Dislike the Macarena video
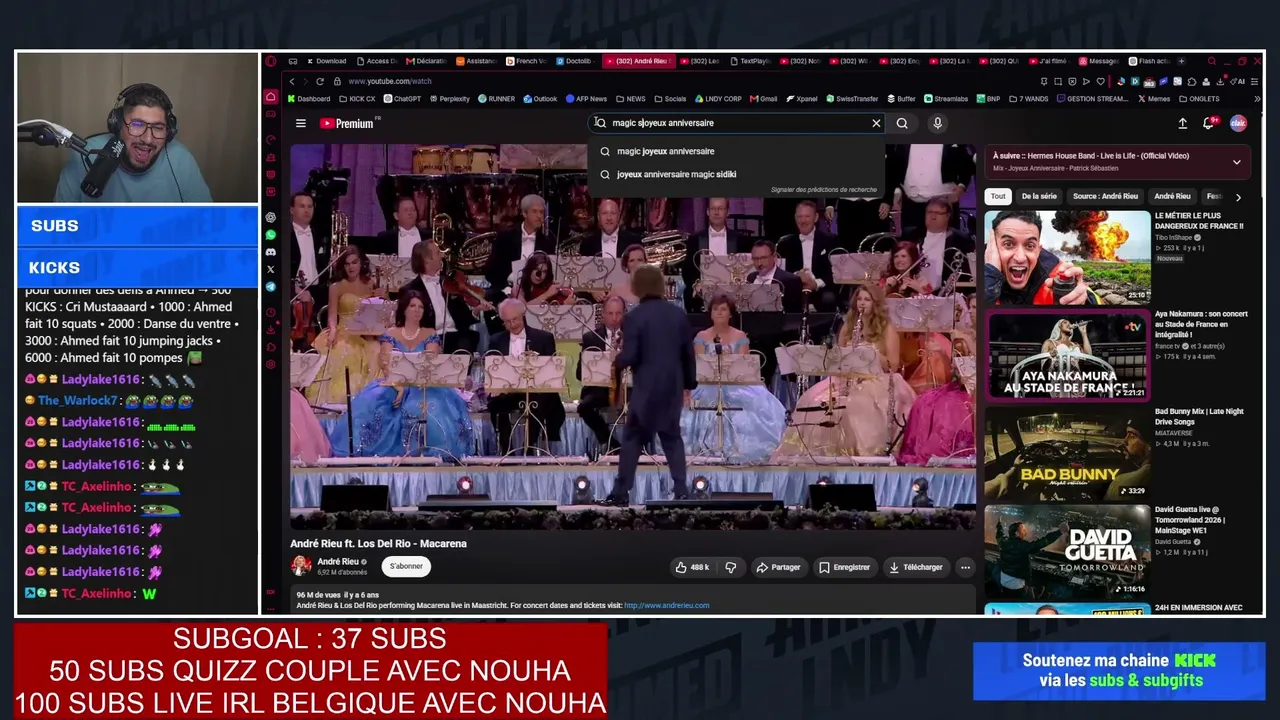The height and width of the screenshot is (720, 1280). [731, 567]
